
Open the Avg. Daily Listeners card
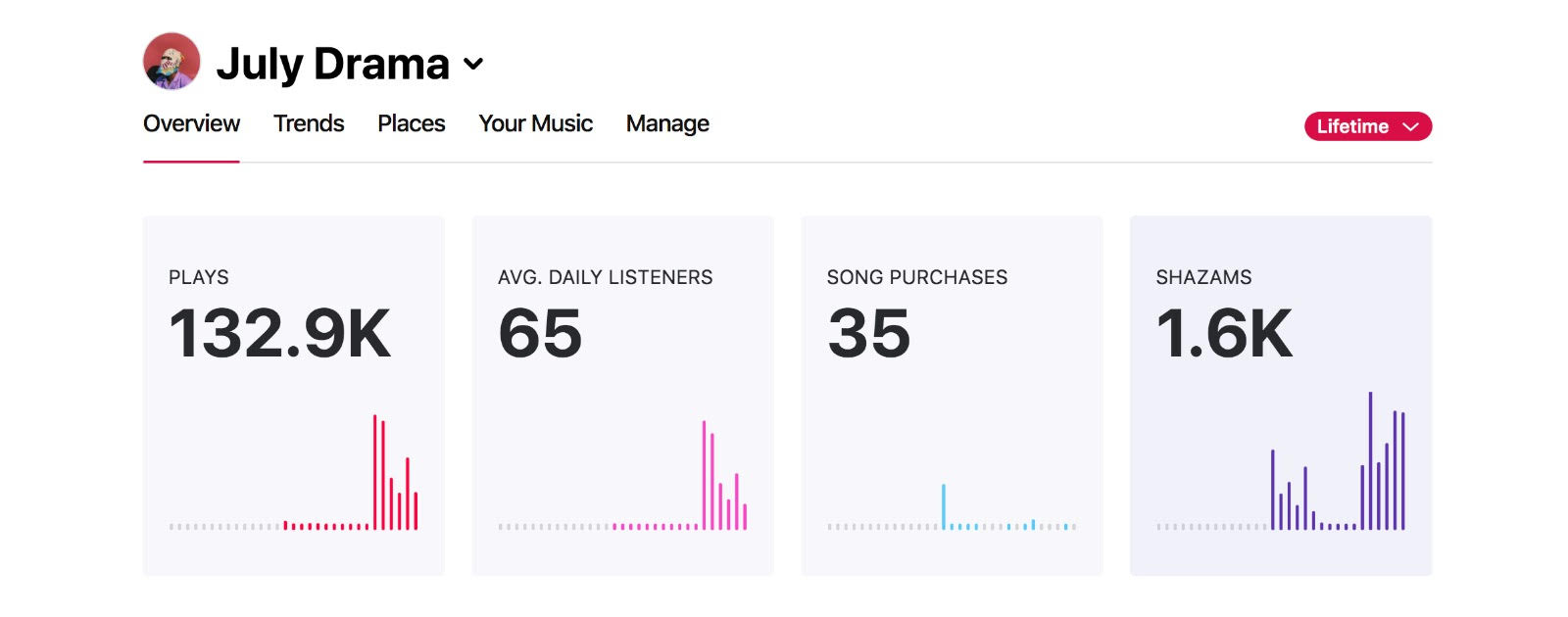pos(623,396)
